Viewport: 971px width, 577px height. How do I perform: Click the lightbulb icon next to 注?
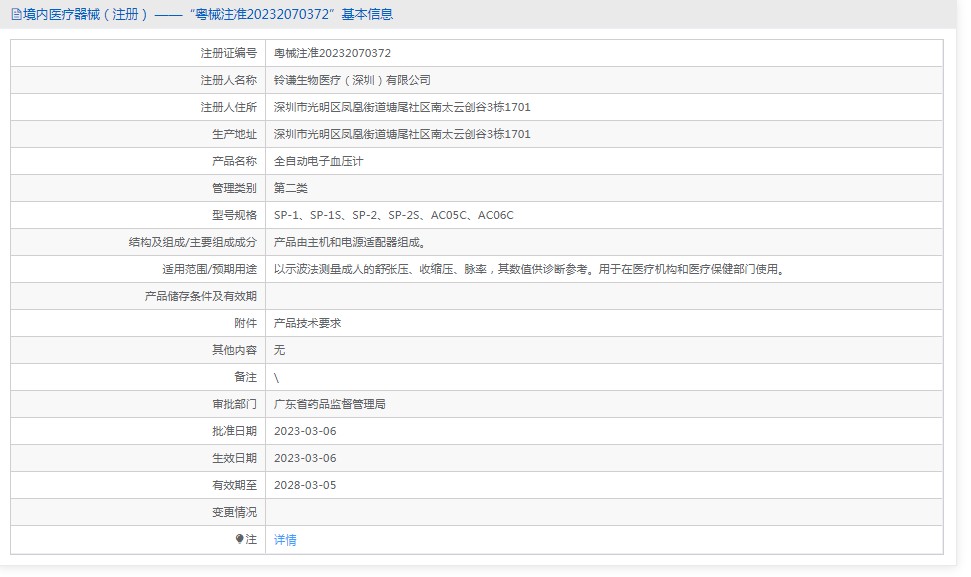(x=240, y=539)
